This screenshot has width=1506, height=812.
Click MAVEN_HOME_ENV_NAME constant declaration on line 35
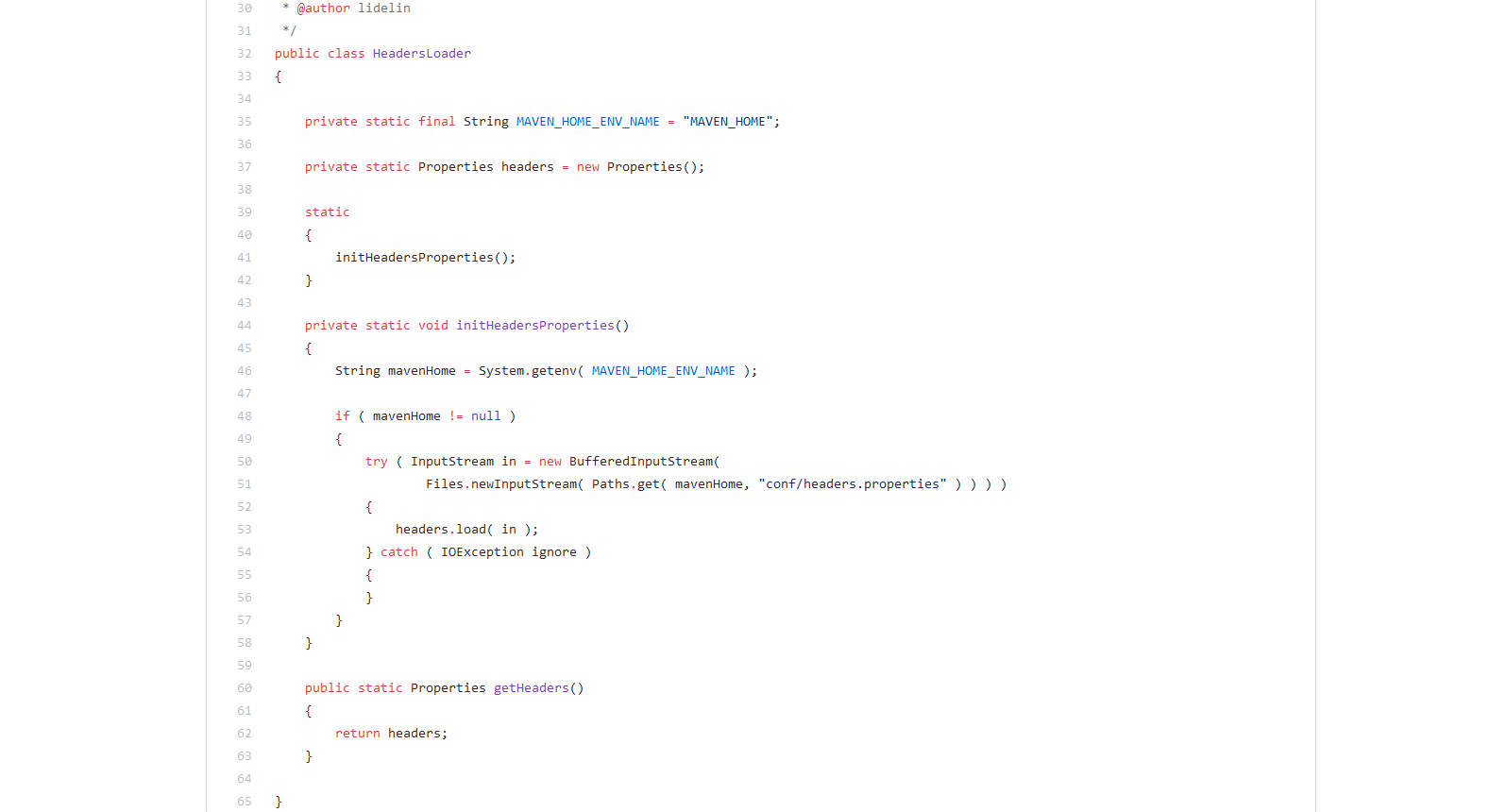click(587, 122)
